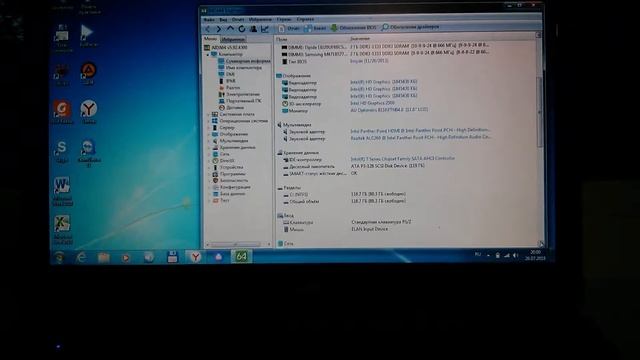Click the Back arrow in AIDA64 toolbar
The image size is (640, 360).
[208, 29]
